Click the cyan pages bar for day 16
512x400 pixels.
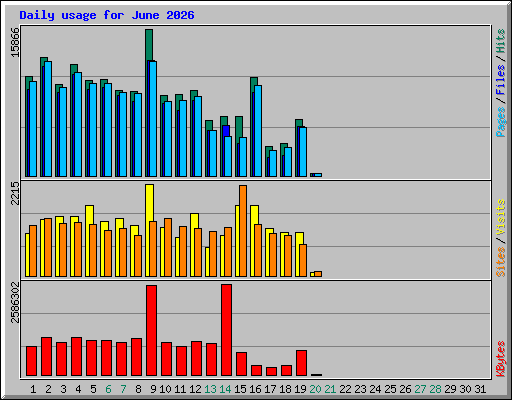click(x=258, y=131)
